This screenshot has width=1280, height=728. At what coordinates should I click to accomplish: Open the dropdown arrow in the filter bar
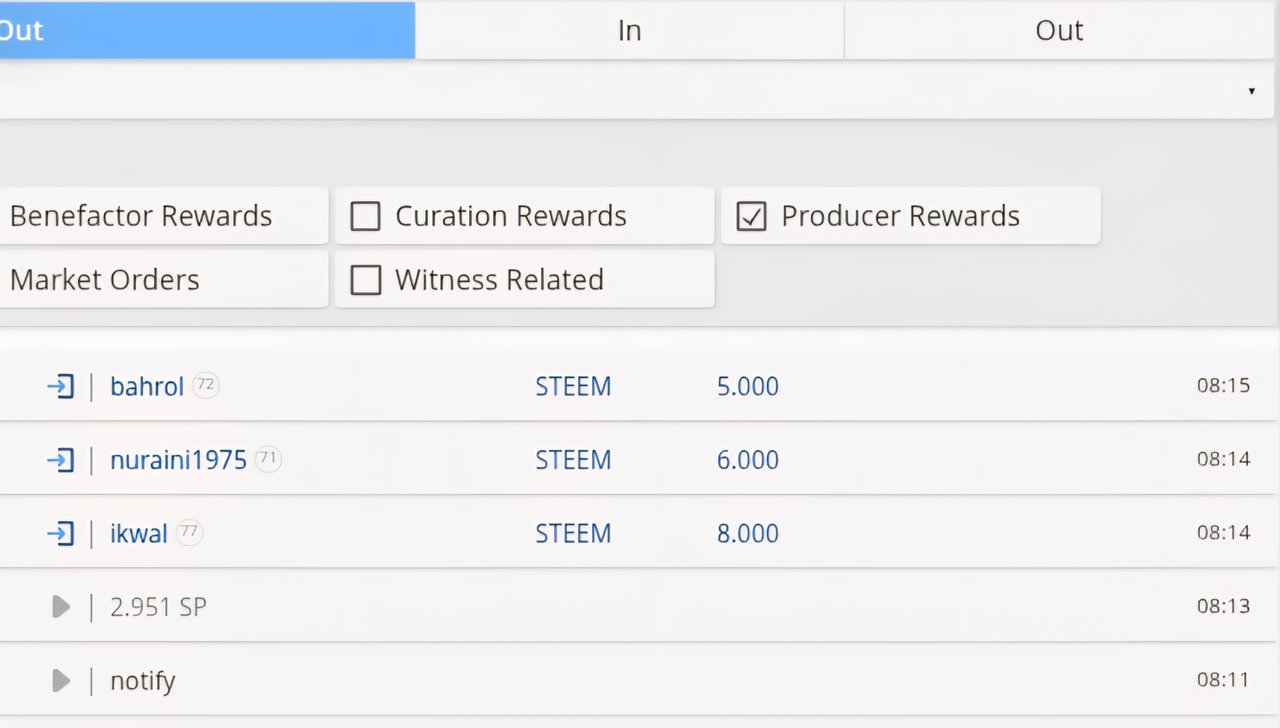(x=1251, y=91)
